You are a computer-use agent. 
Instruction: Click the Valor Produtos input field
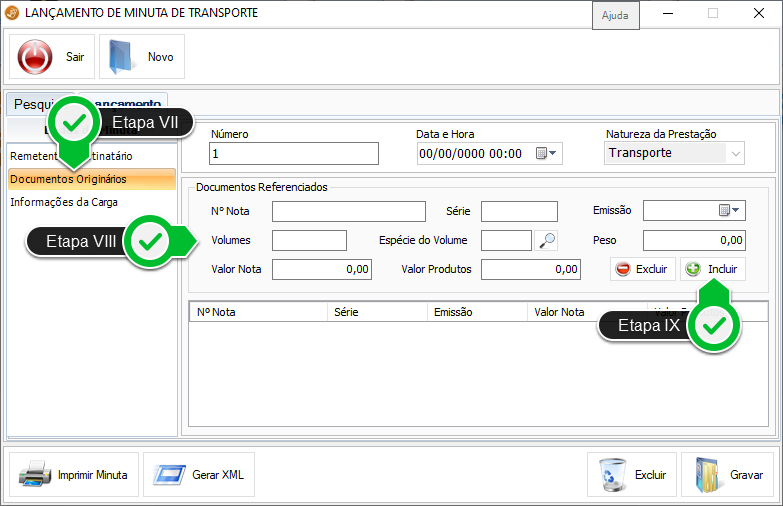click(531, 269)
